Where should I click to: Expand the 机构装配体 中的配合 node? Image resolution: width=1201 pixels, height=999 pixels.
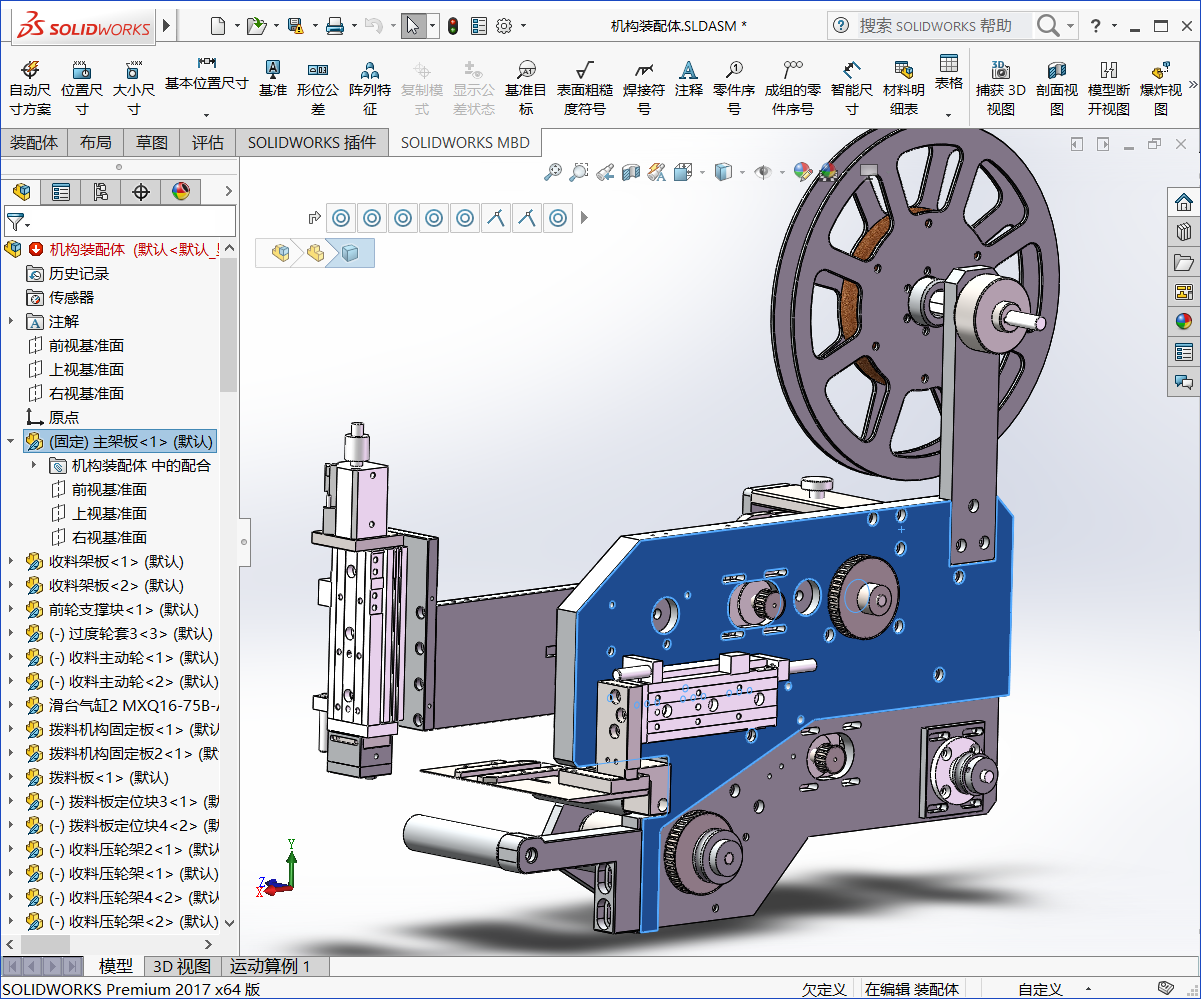[x=34, y=465]
